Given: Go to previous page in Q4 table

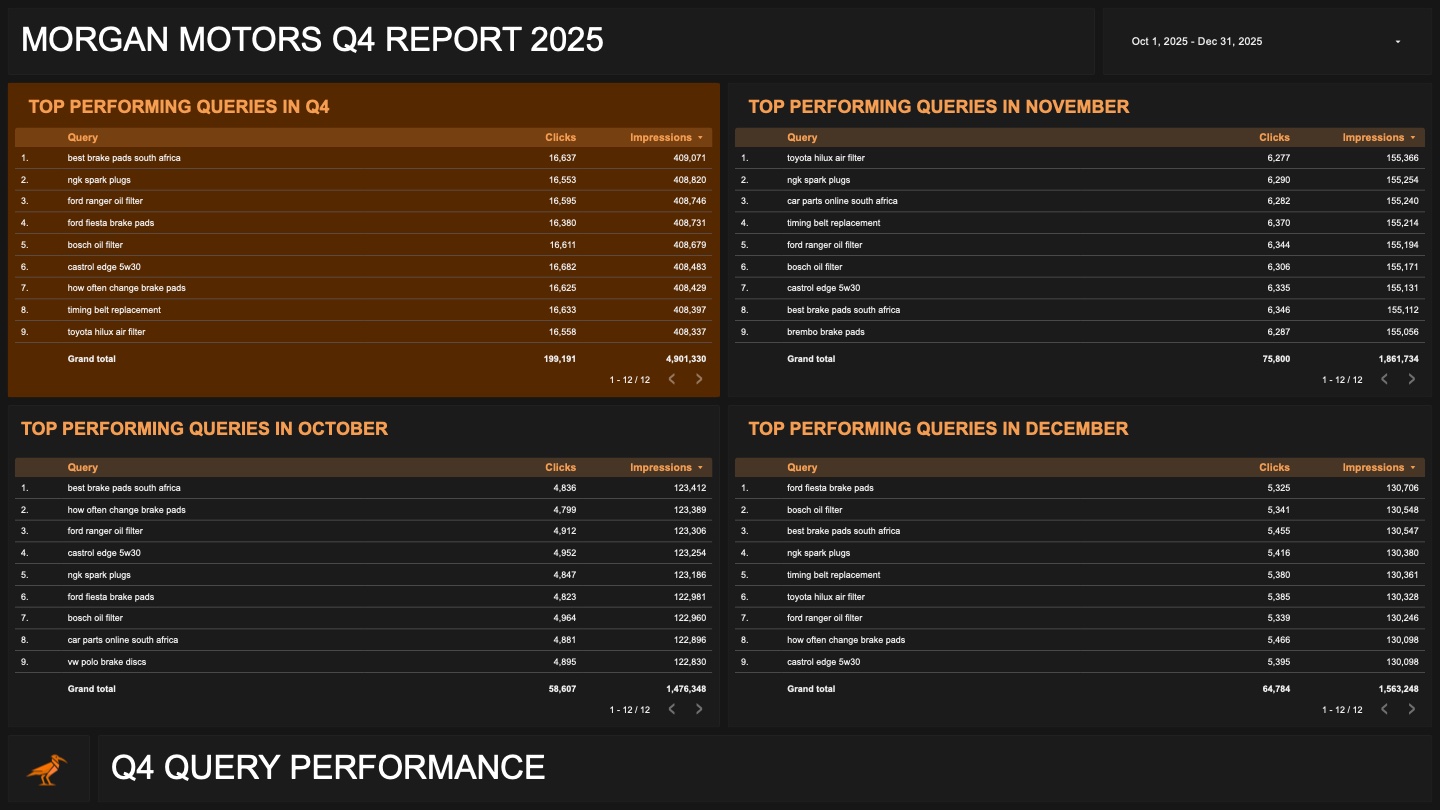Looking at the screenshot, I should (x=672, y=379).
